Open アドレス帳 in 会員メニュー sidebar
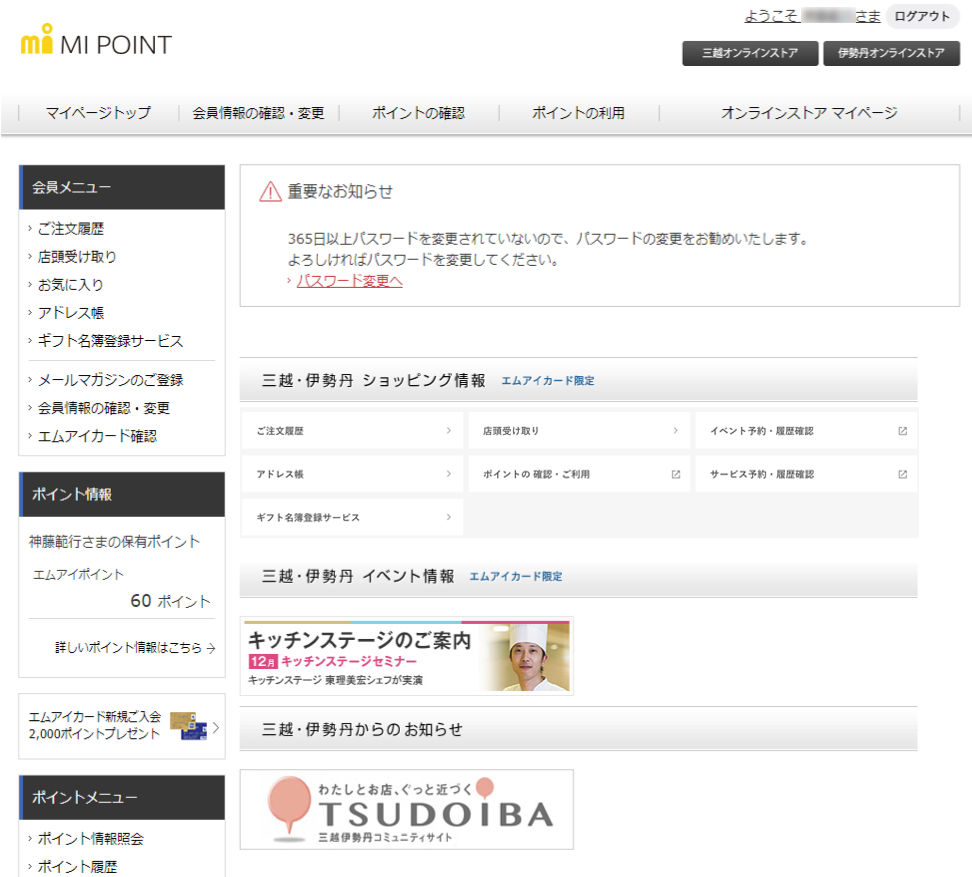 (71, 312)
